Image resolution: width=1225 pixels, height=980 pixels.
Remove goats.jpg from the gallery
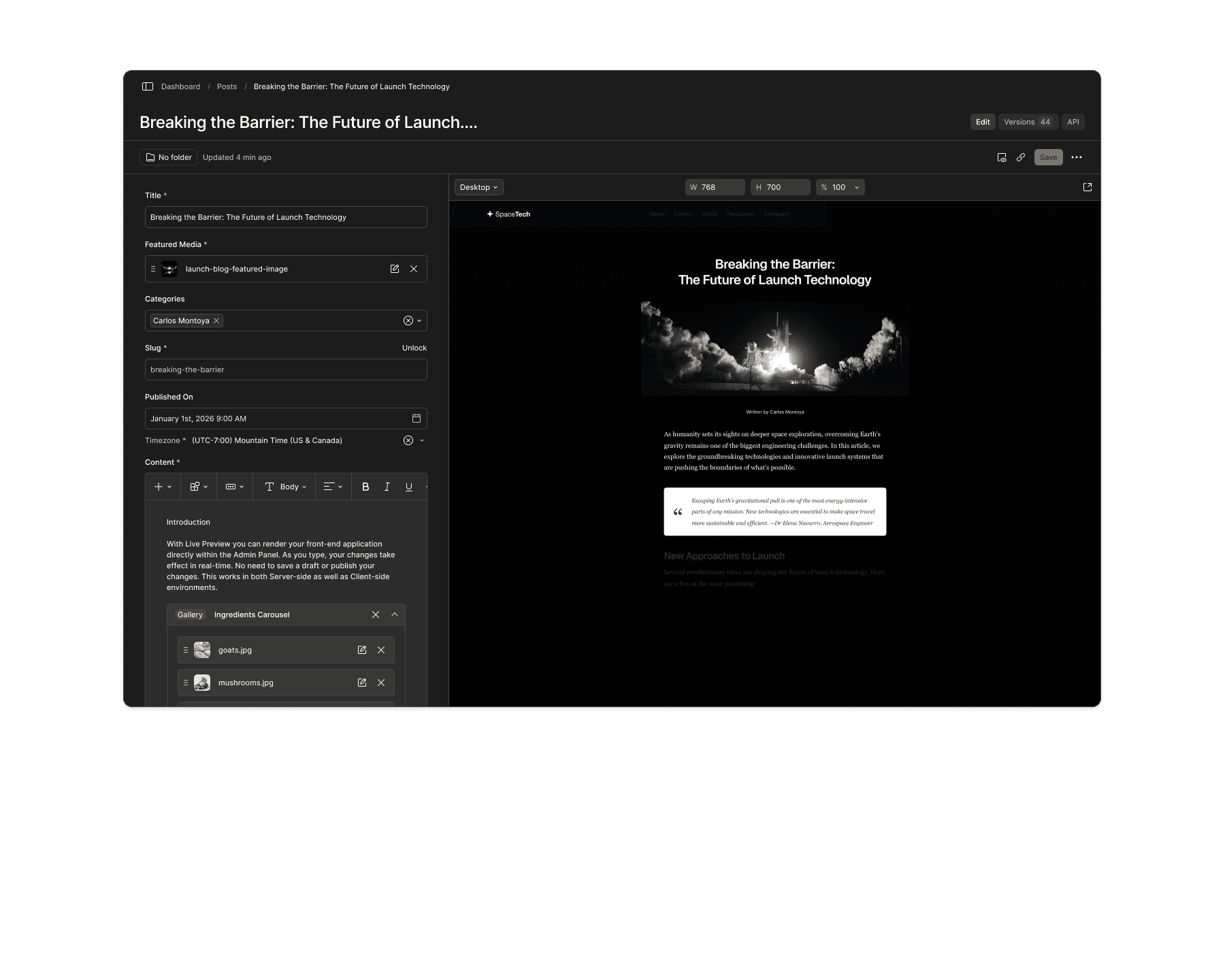click(x=381, y=650)
